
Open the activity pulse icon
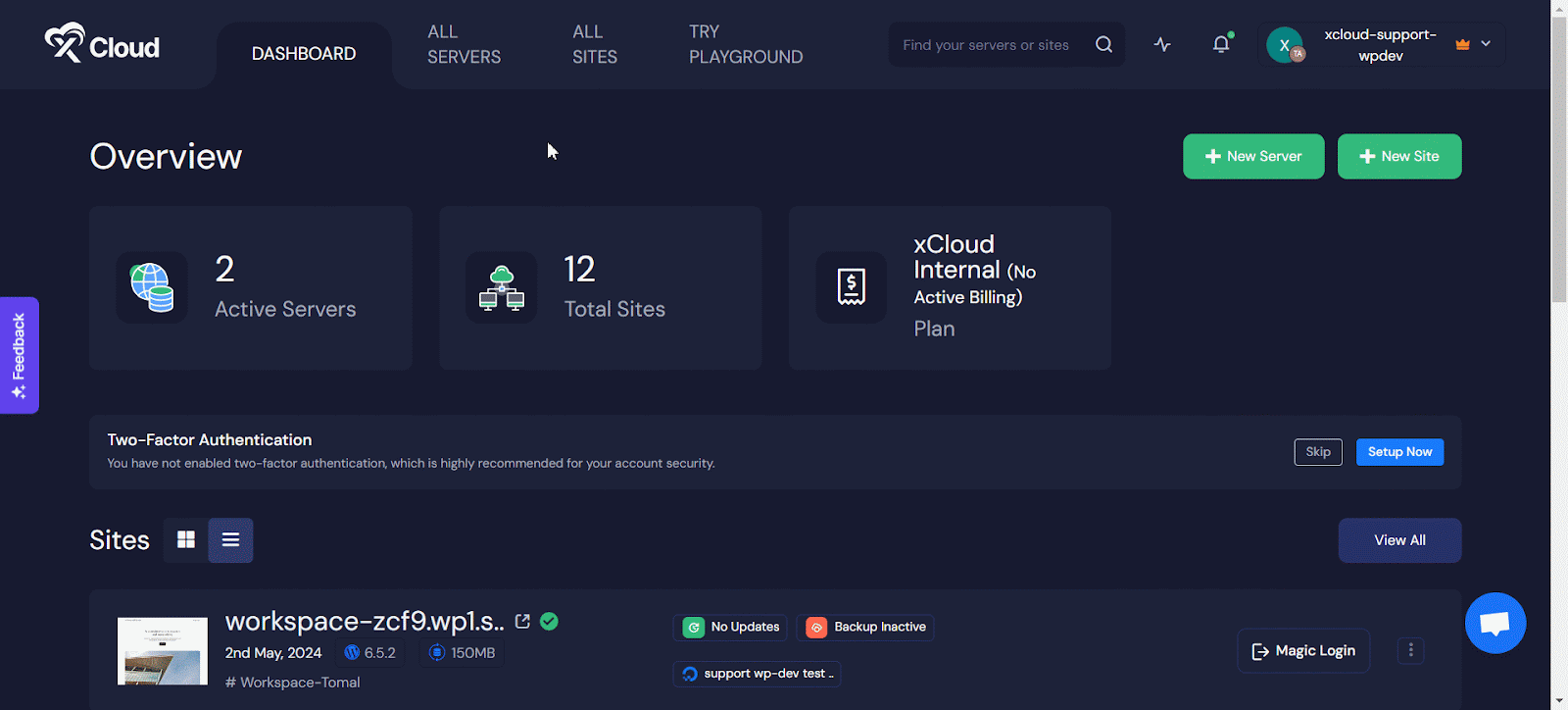click(x=1162, y=44)
